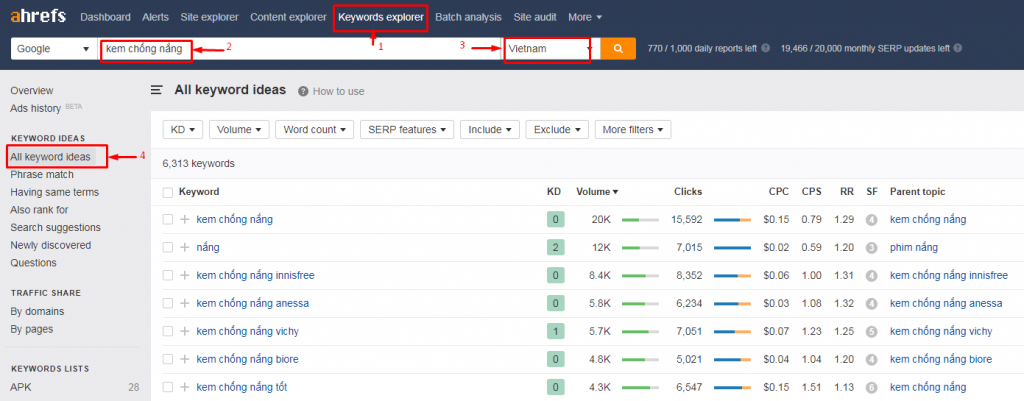
Task: Click info icon after daily reports left
Action: pos(765,48)
